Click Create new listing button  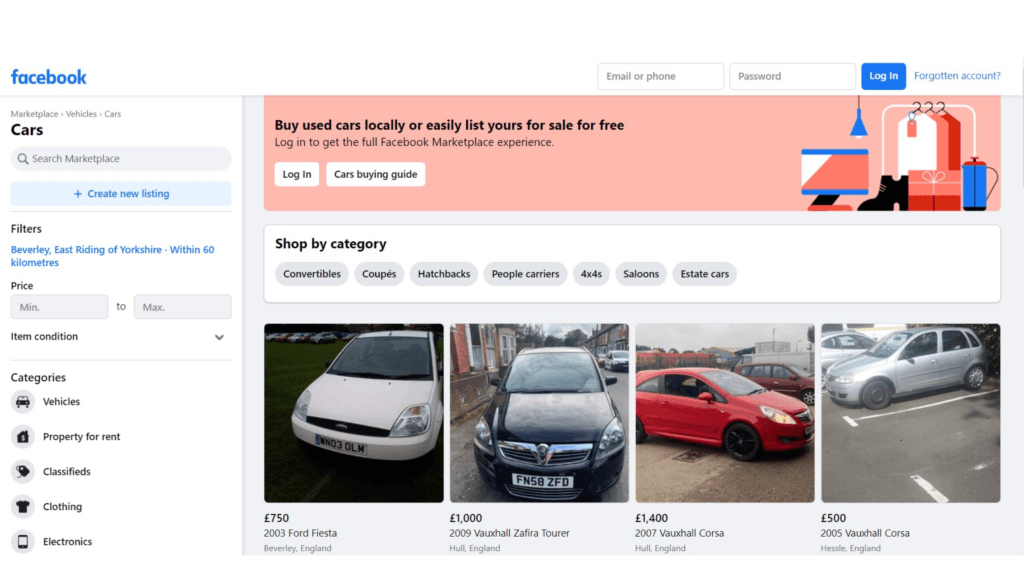(x=121, y=194)
